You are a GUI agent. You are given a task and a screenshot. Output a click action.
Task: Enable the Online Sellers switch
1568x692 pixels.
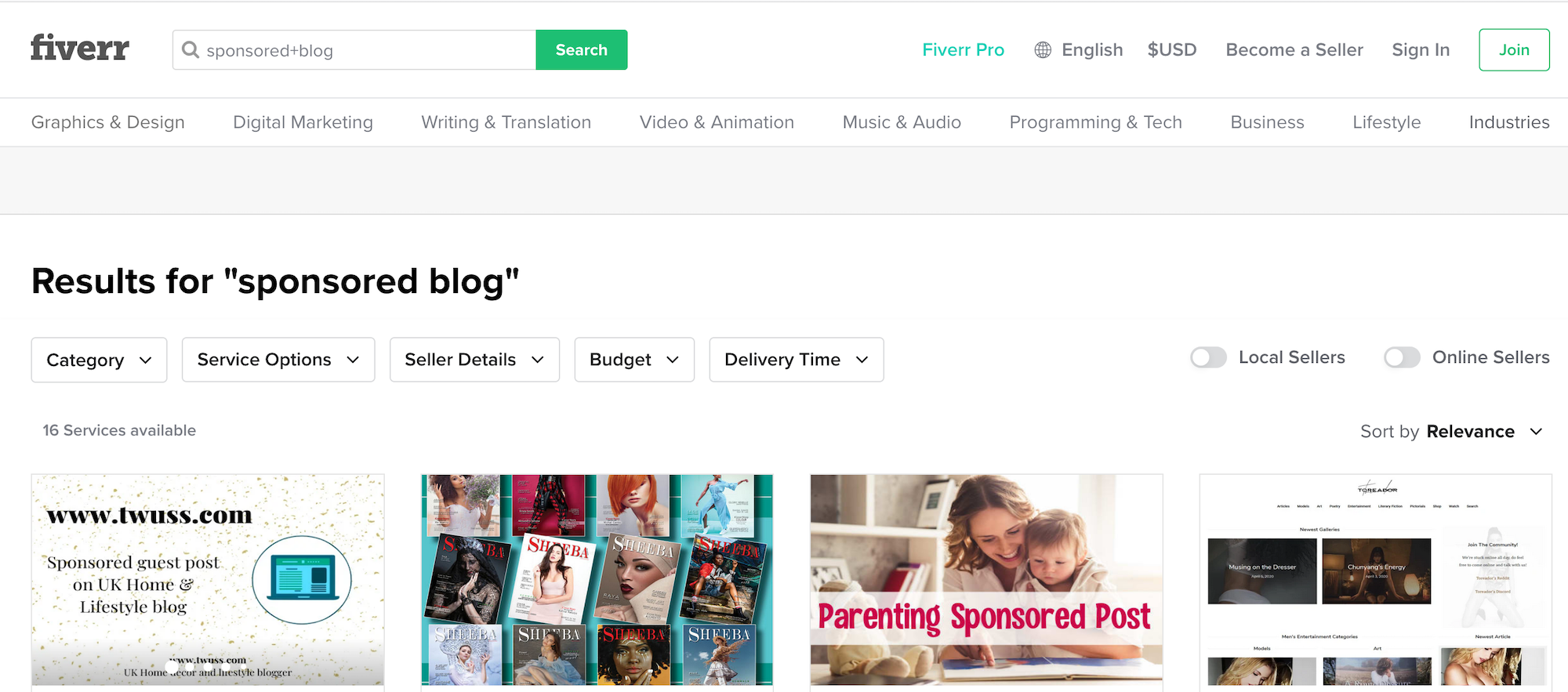click(x=1402, y=358)
